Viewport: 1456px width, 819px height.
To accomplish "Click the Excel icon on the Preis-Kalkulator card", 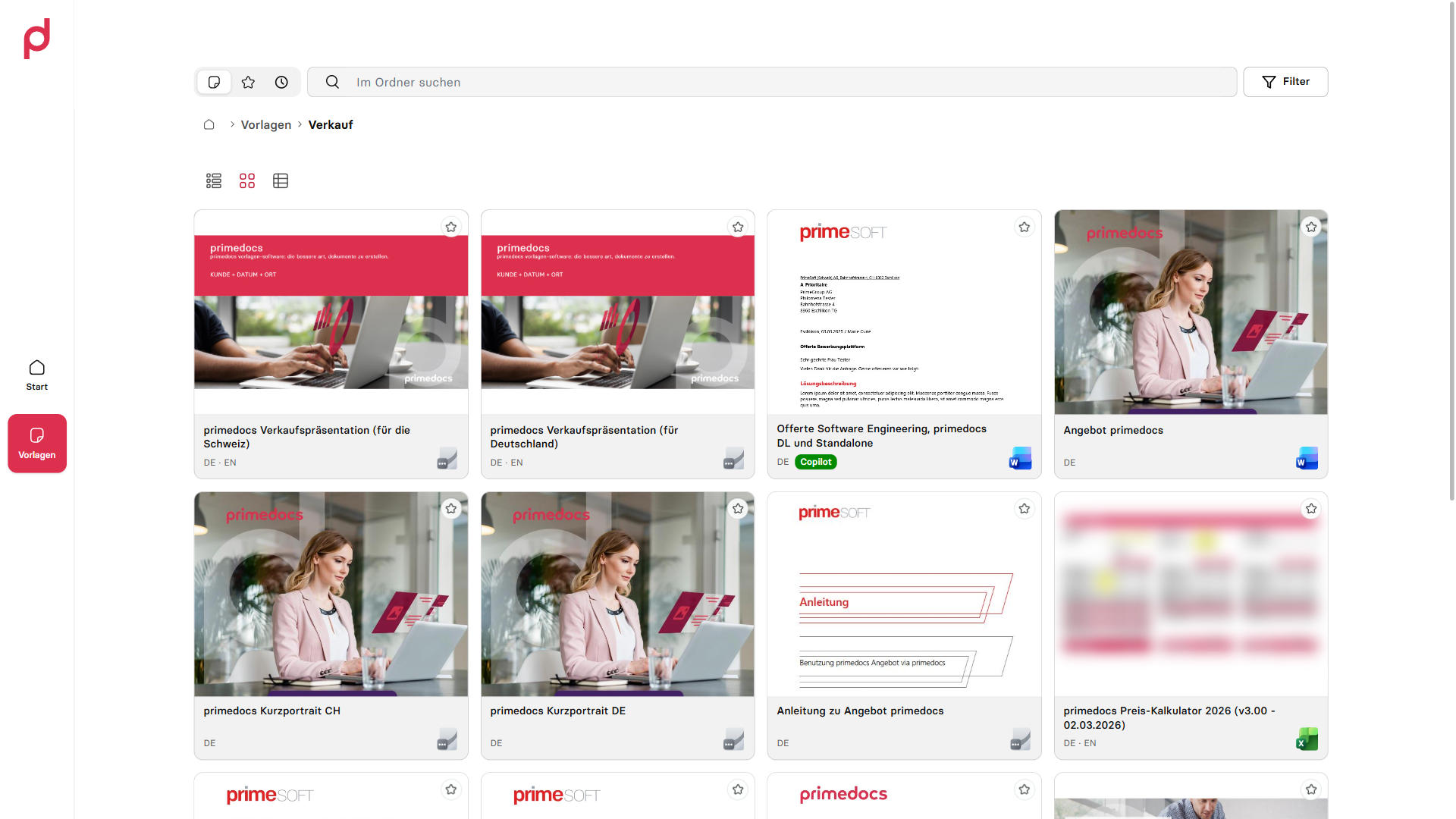I will pyautogui.click(x=1307, y=739).
